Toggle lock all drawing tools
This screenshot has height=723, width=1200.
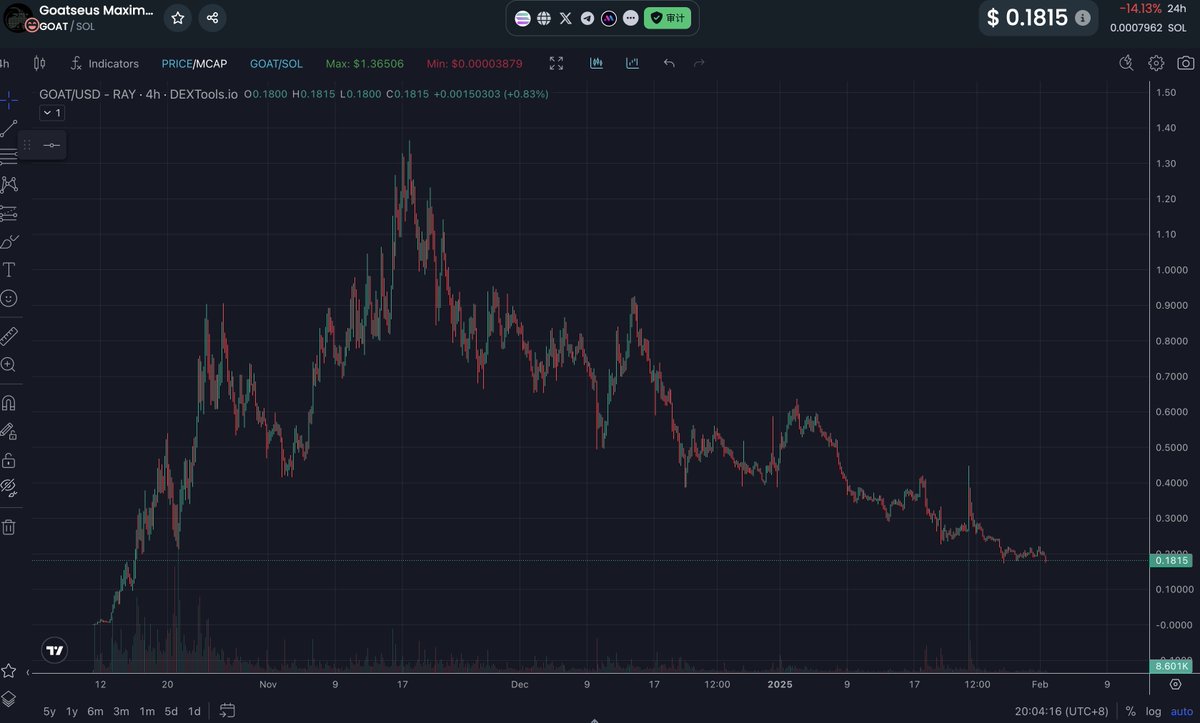9,460
